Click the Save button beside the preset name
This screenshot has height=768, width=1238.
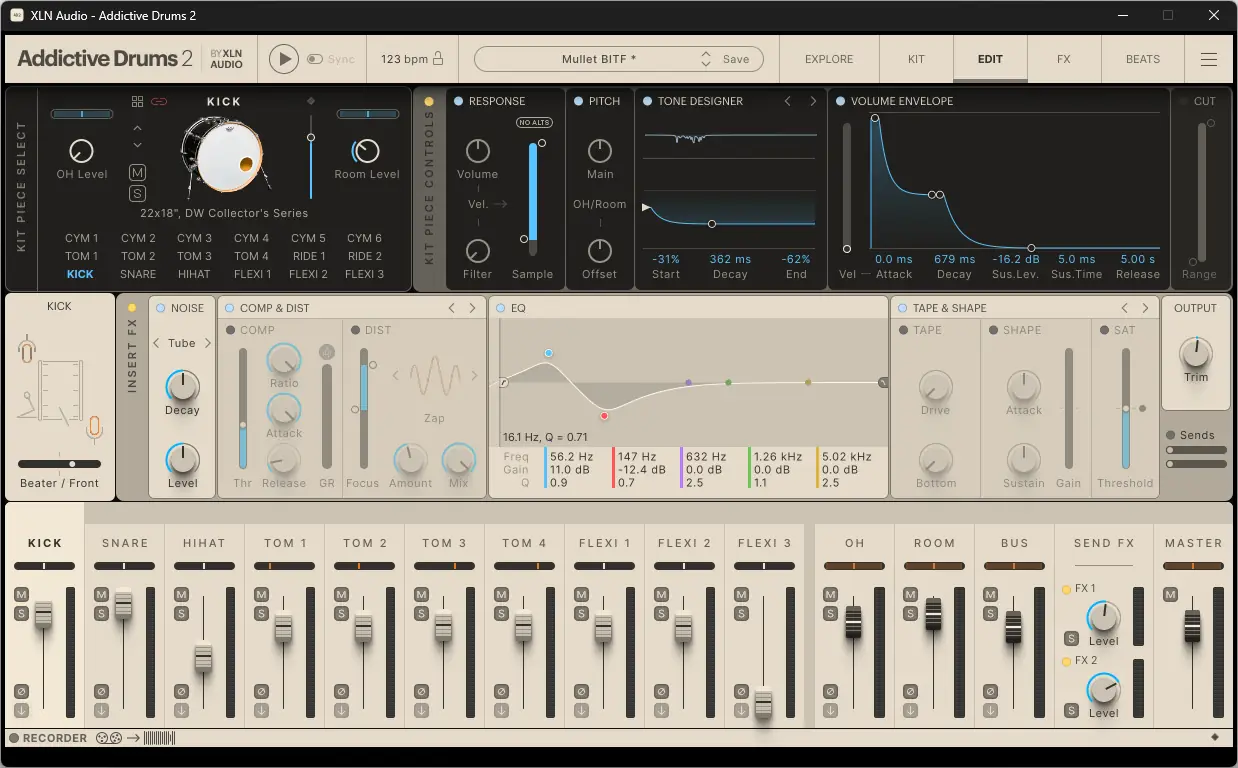tap(735, 58)
